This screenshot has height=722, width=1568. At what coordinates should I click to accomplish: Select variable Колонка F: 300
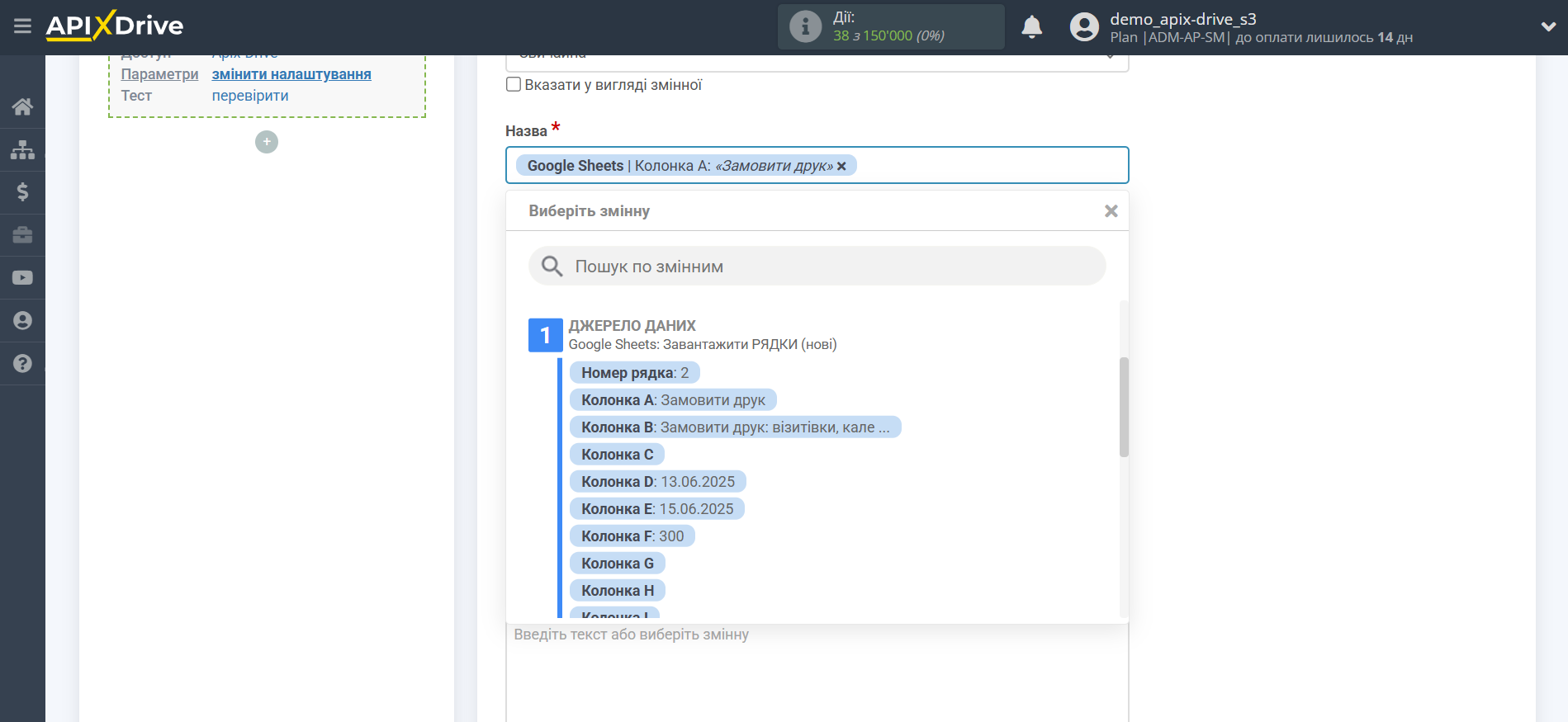click(632, 536)
